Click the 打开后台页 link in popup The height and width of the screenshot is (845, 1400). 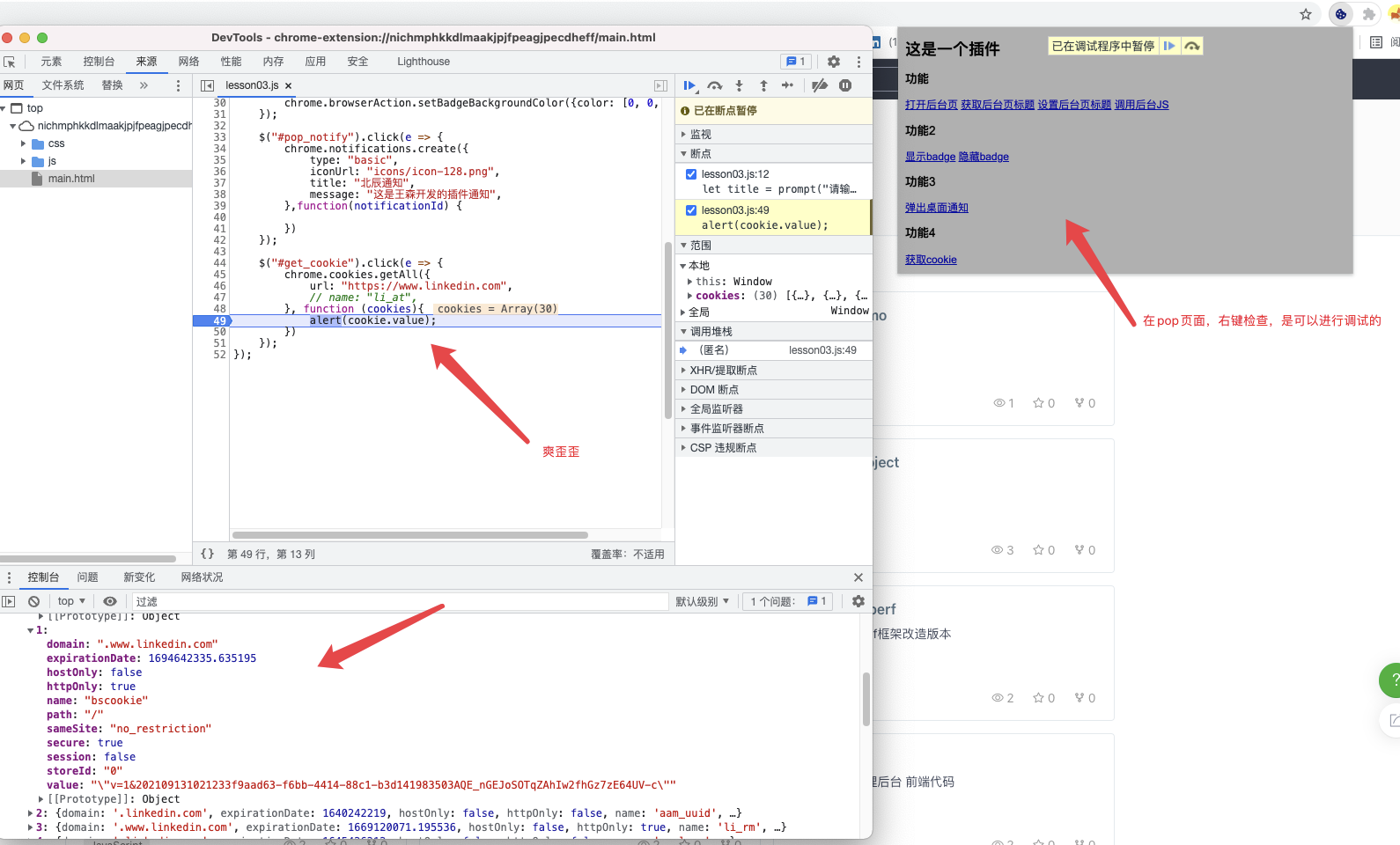pos(932,105)
